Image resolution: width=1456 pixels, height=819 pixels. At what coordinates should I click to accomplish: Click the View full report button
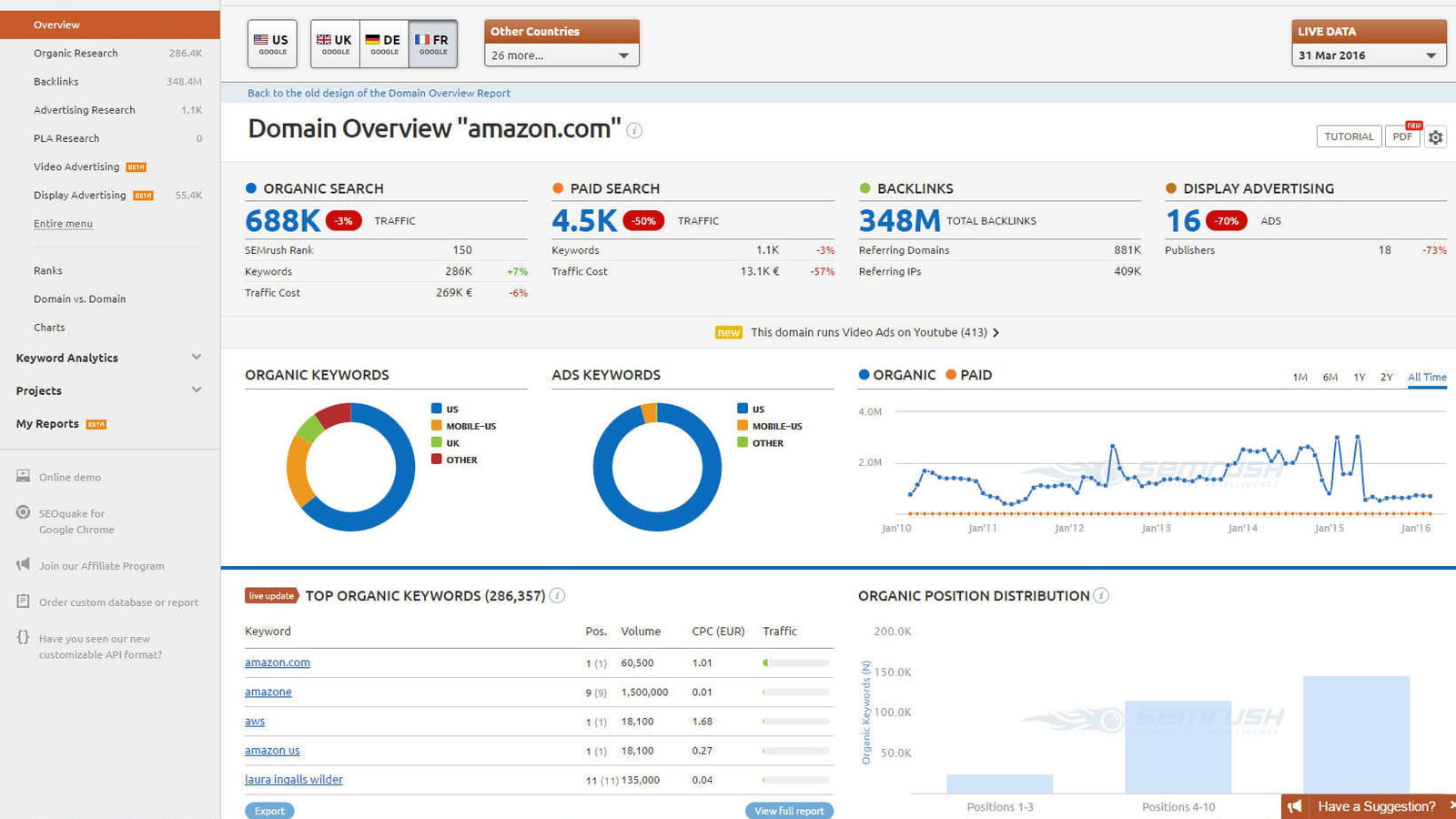tap(789, 811)
